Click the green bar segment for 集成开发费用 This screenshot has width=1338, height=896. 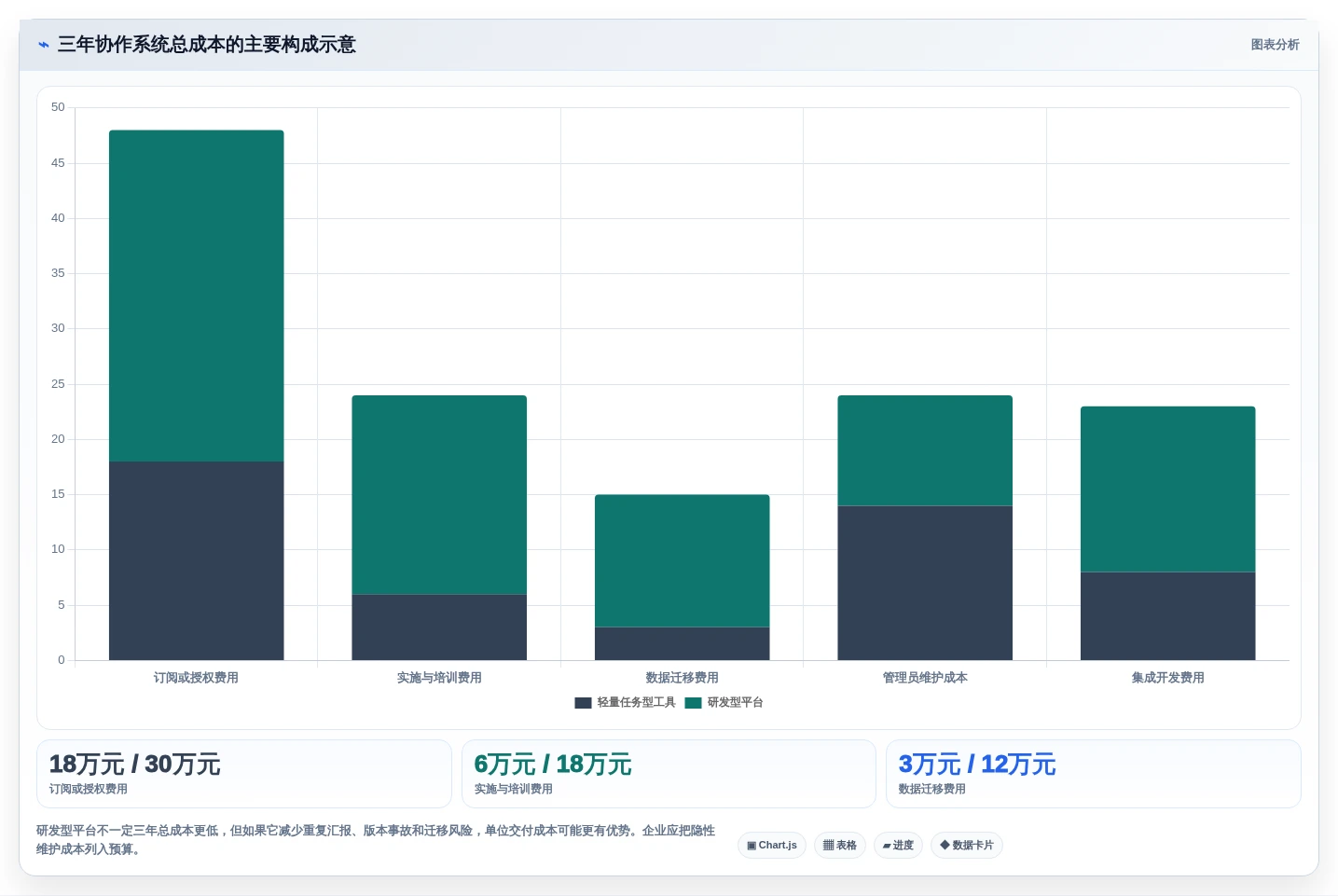click(x=1168, y=489)
